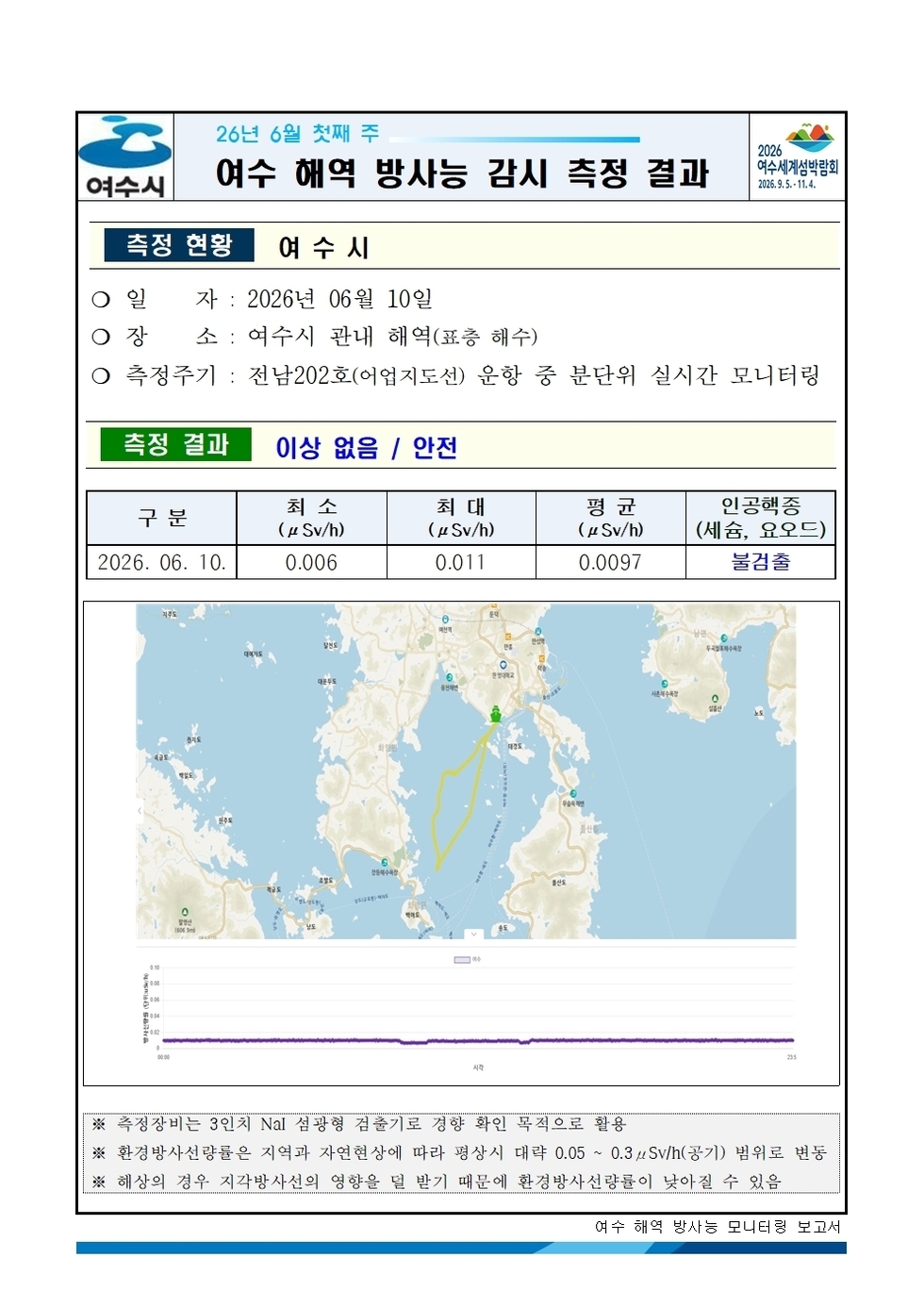This screenshot has width=924, height=1307.
Task: Click the 팔영산 mountain marker
Action: pos(185,912)
